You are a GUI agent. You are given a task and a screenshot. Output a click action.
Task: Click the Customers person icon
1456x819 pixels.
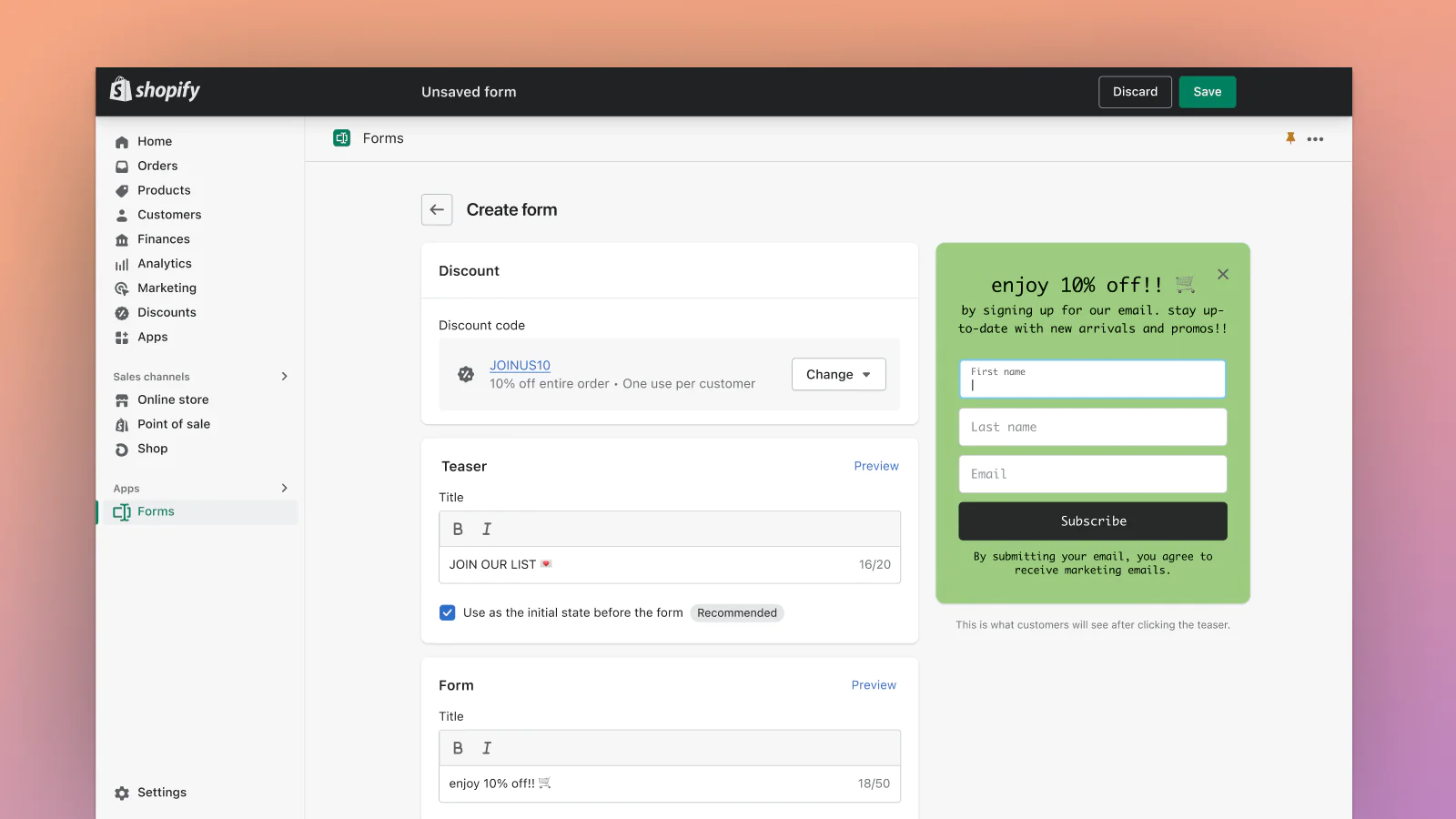[x=122, y=216]
